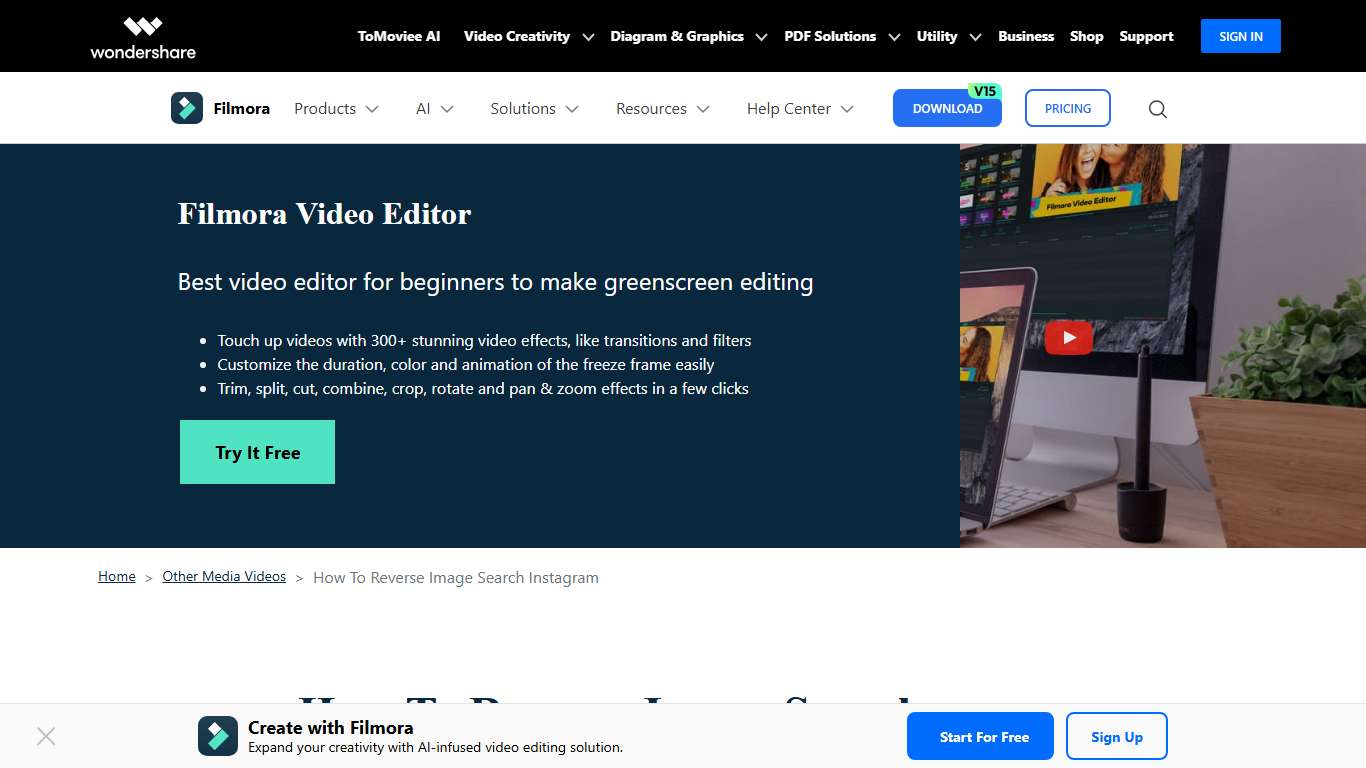Open the PRICING page
The image size is (1366, 768).
coord(1067,108)
